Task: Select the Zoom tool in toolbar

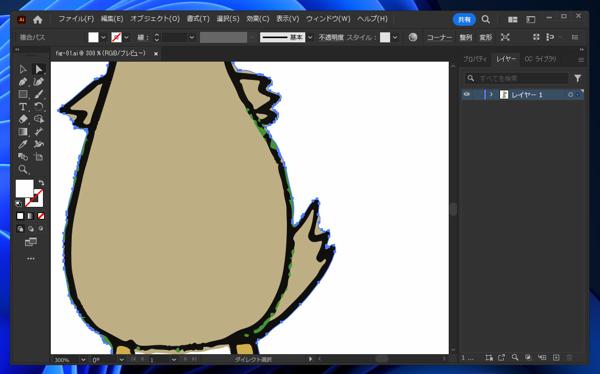Action: (x=23, y=169)
